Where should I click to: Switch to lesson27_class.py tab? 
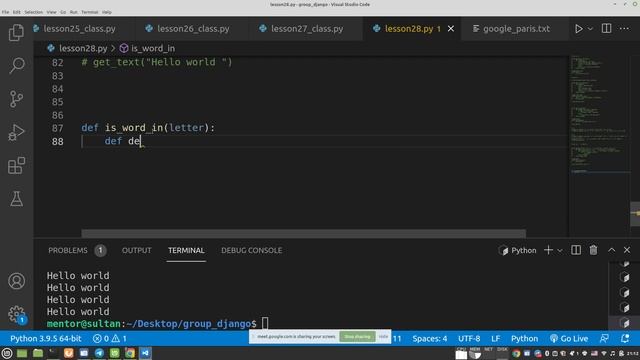point(307,29)
